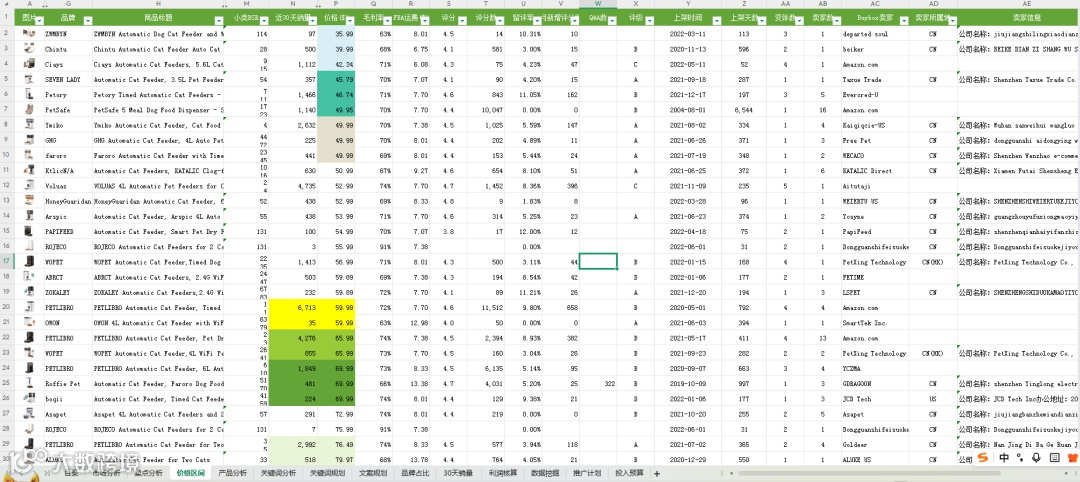The image size is (1080, 482).
Task: Switch to the 品牌占比 sheet tab
Action: click(x=416, y=473)
